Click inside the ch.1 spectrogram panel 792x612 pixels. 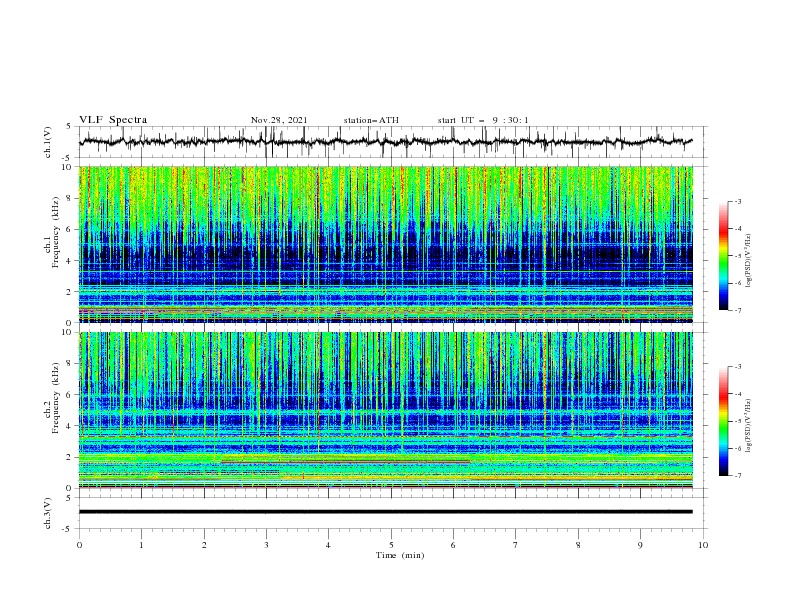pos(386,244)
